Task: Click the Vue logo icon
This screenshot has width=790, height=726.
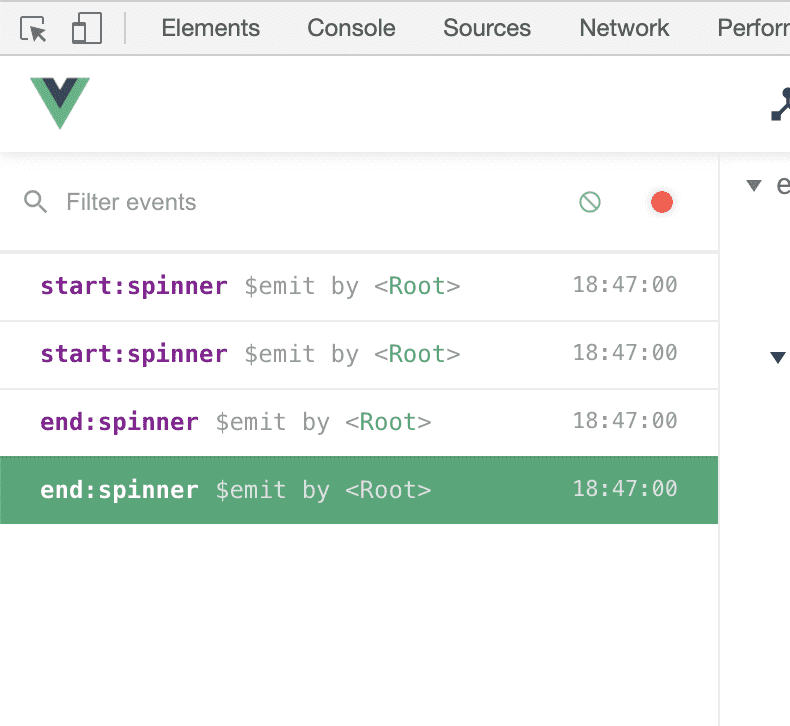Action: 60,103
